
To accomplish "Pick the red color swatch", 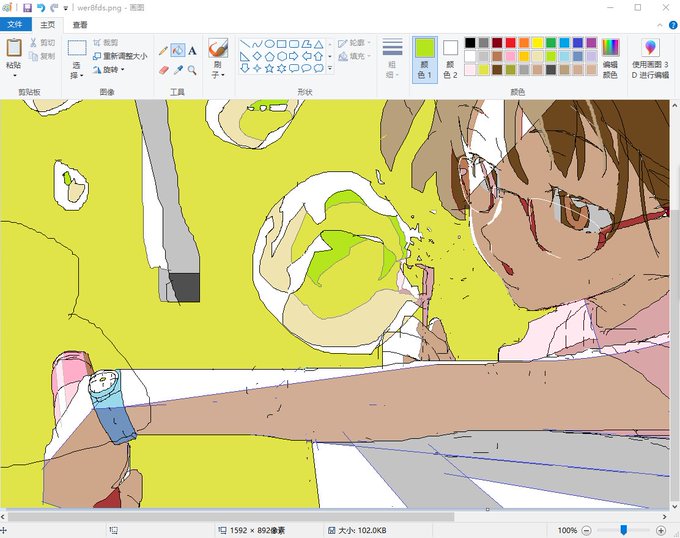I will click(510, 42).
